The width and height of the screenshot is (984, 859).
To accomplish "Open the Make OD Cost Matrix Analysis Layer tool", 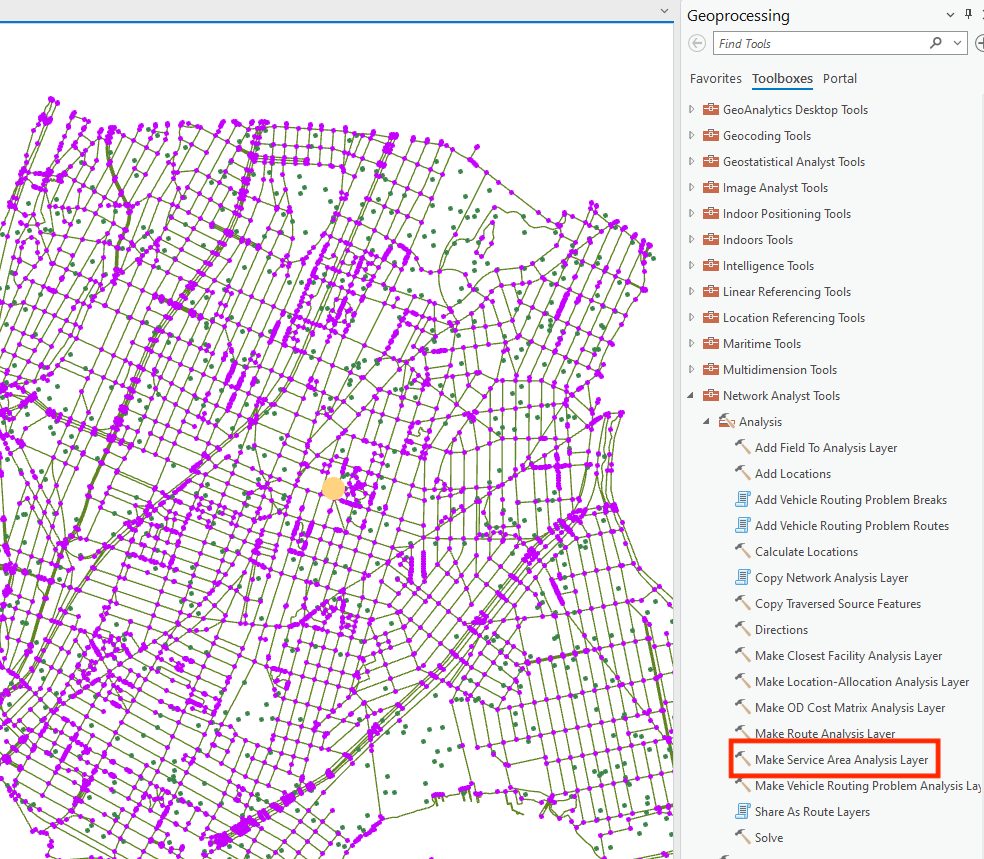I will pyautogui.click(x=844, y=707).
